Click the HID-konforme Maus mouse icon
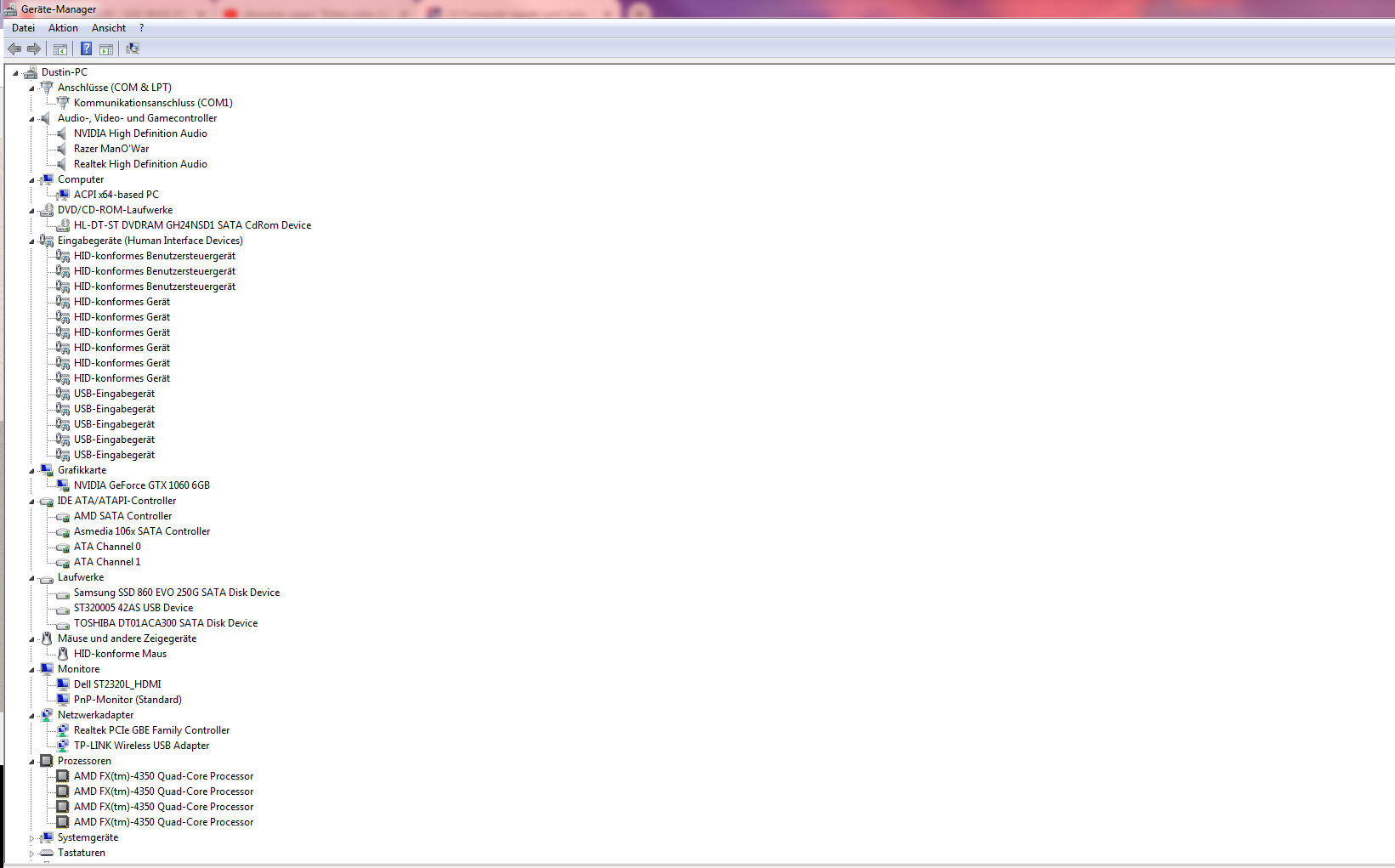Viewport: 1395px width, 868px height. click(x=63, y=654)
